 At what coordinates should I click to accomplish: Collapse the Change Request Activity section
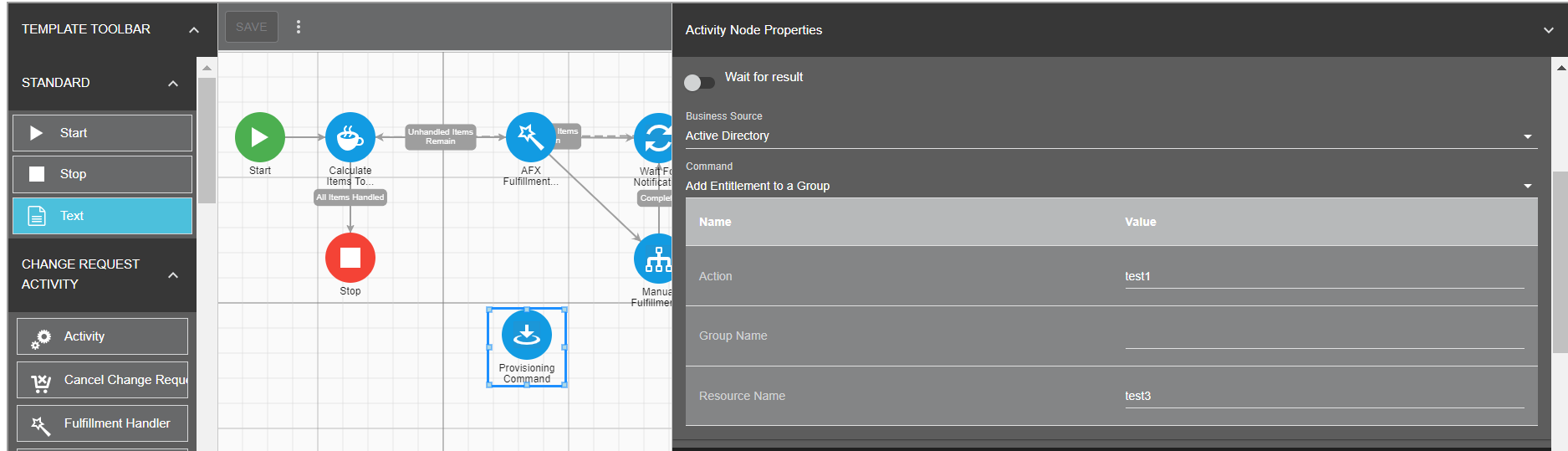pyautogui.click(x=173, y=275)
